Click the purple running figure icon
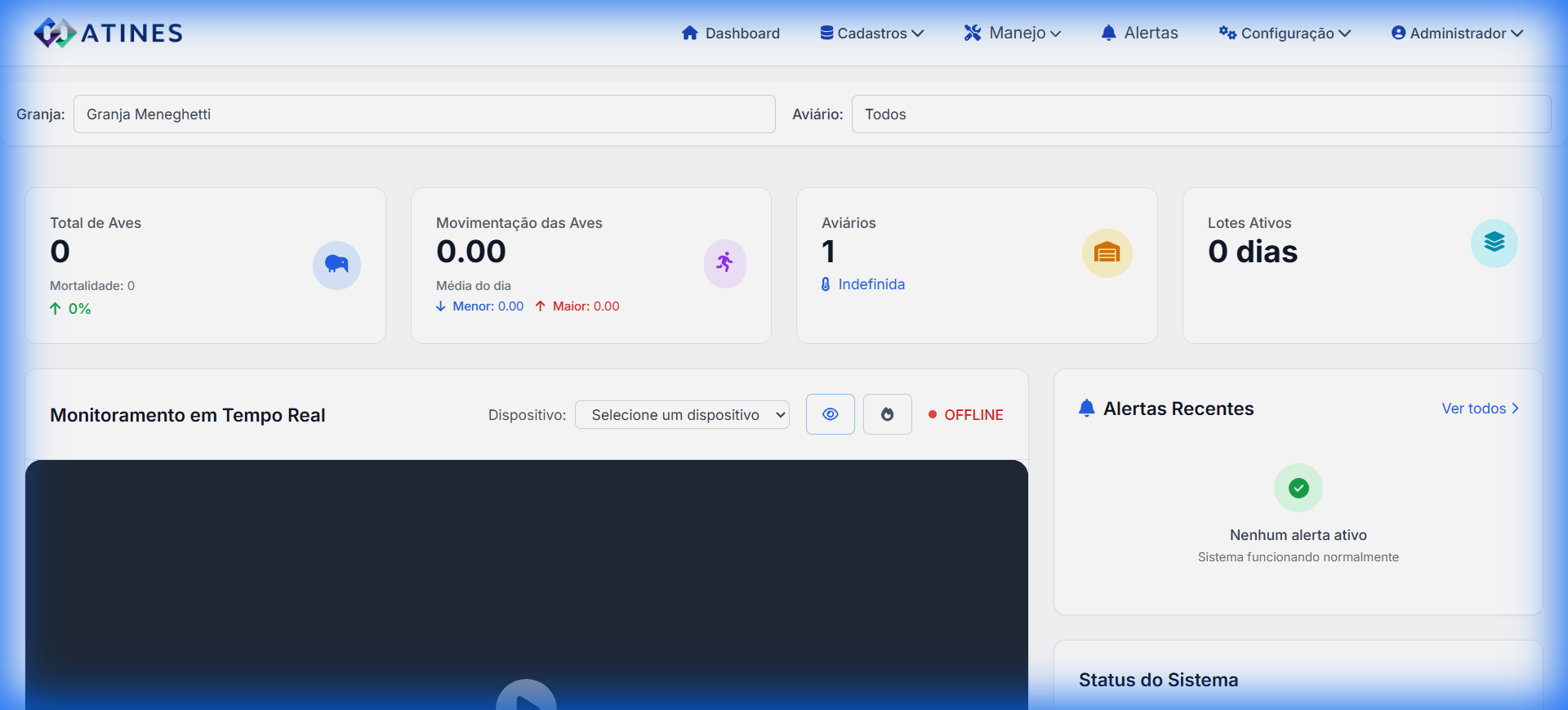 coord(724,263)
